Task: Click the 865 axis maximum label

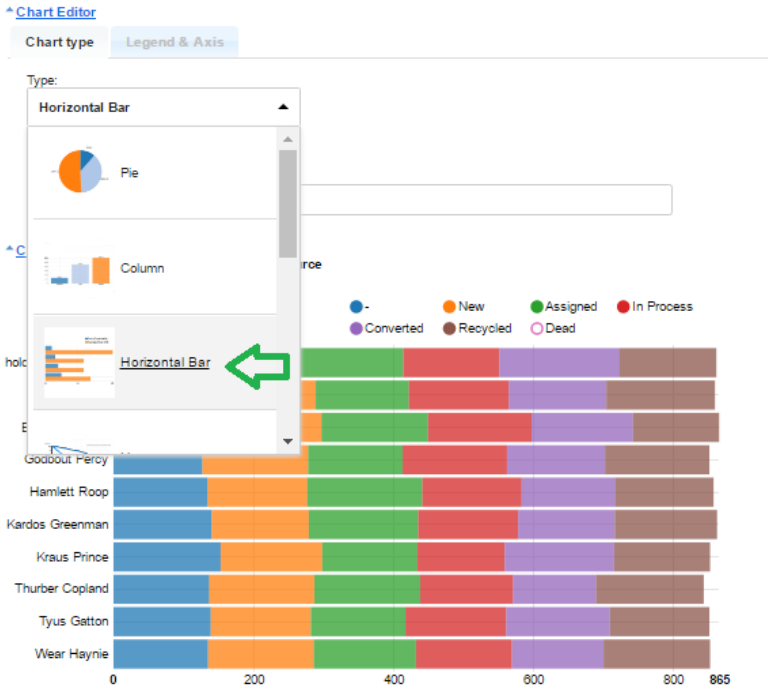Action: click(720, 679)
